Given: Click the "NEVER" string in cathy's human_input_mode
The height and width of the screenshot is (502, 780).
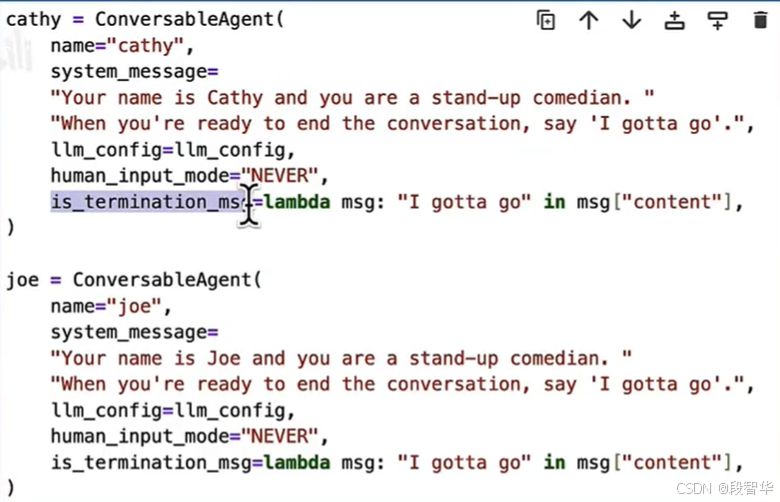Looking at the screenshot, I should pyautogui.click(x=279, y=176).
